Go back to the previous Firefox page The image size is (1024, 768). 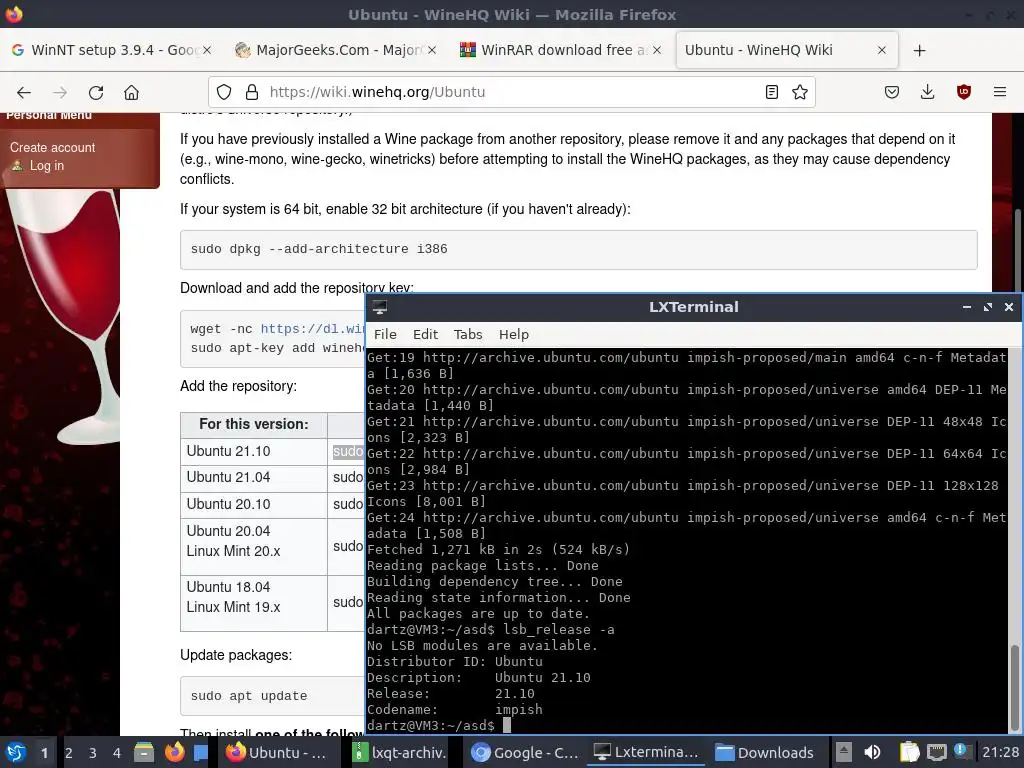(x=24, y=93)
